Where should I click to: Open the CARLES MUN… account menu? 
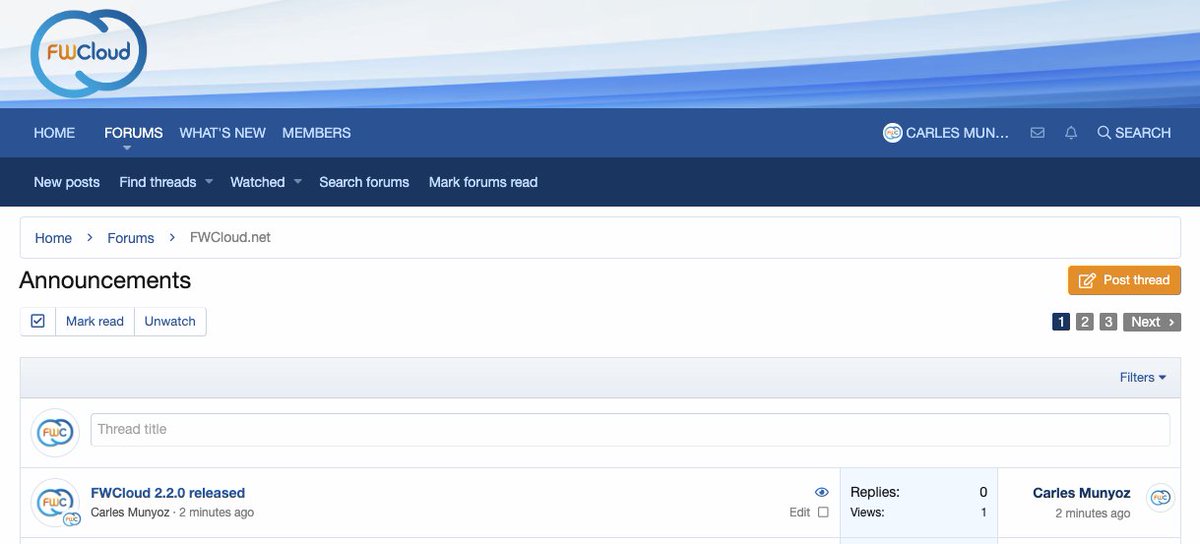(947, 133)
